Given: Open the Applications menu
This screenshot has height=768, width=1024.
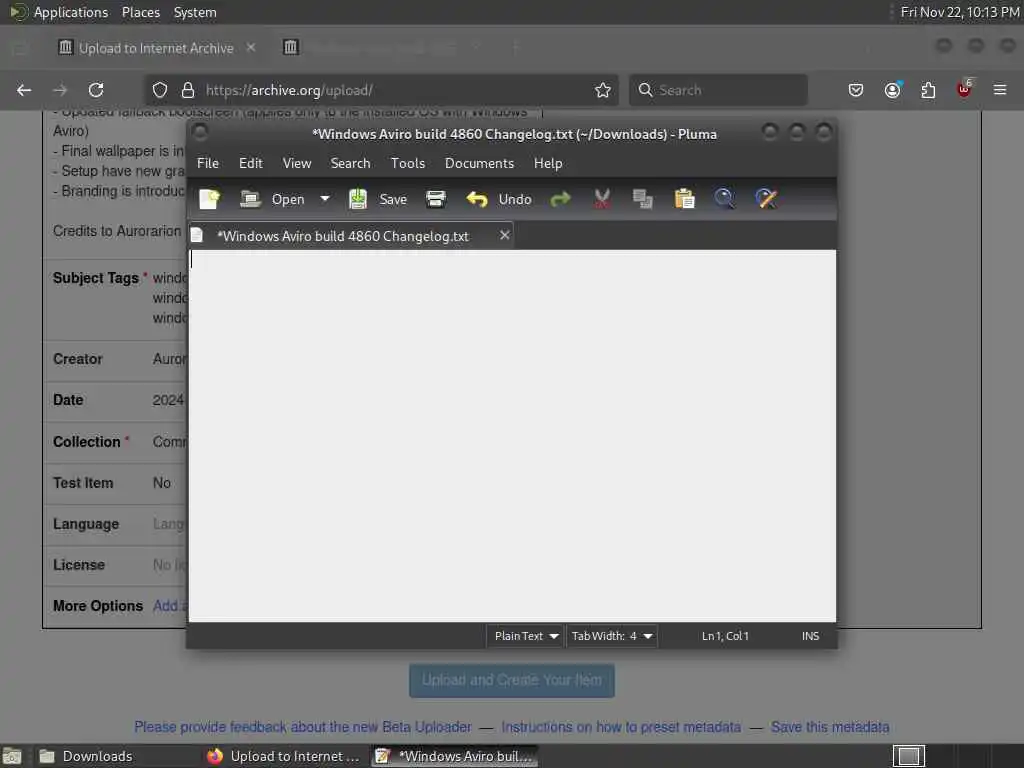Looking at the screenshot, I should point(71,12).
